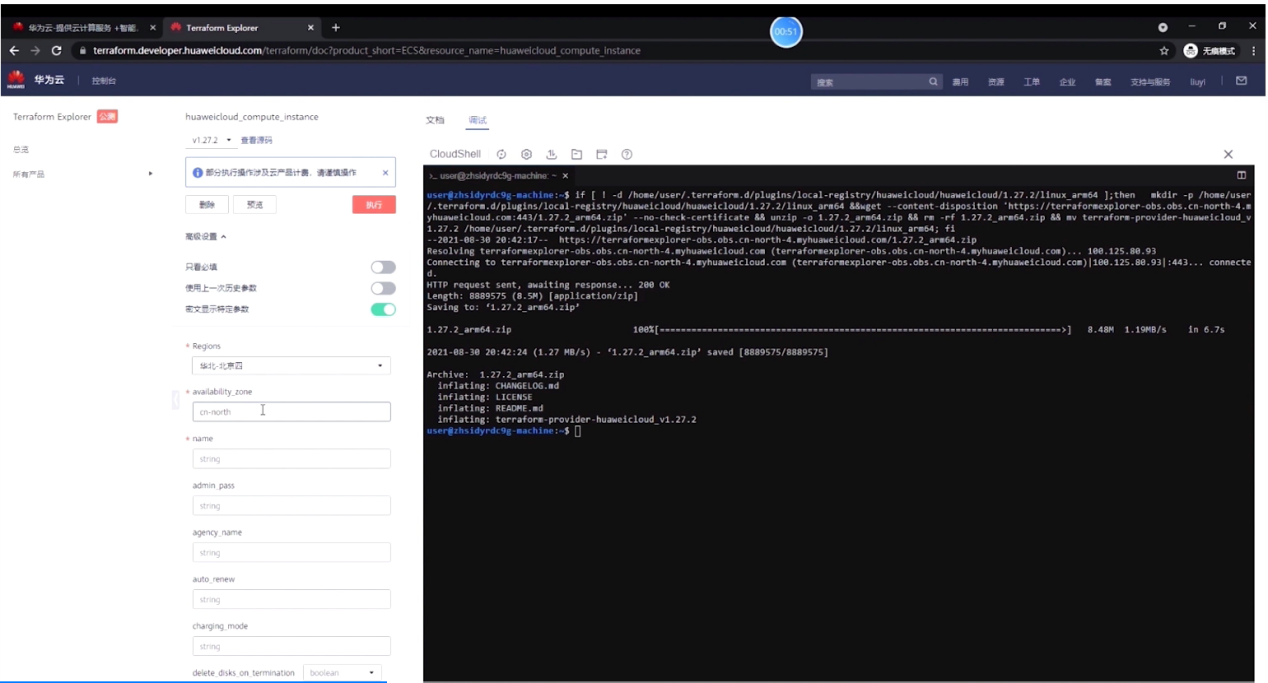Click the header search magnifier icon
The image size is (1268, 683).
934,81
